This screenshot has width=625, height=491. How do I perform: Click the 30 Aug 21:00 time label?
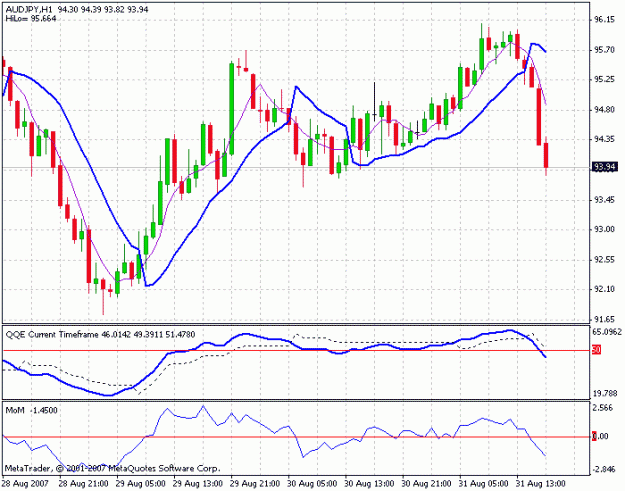click(427, 484)
